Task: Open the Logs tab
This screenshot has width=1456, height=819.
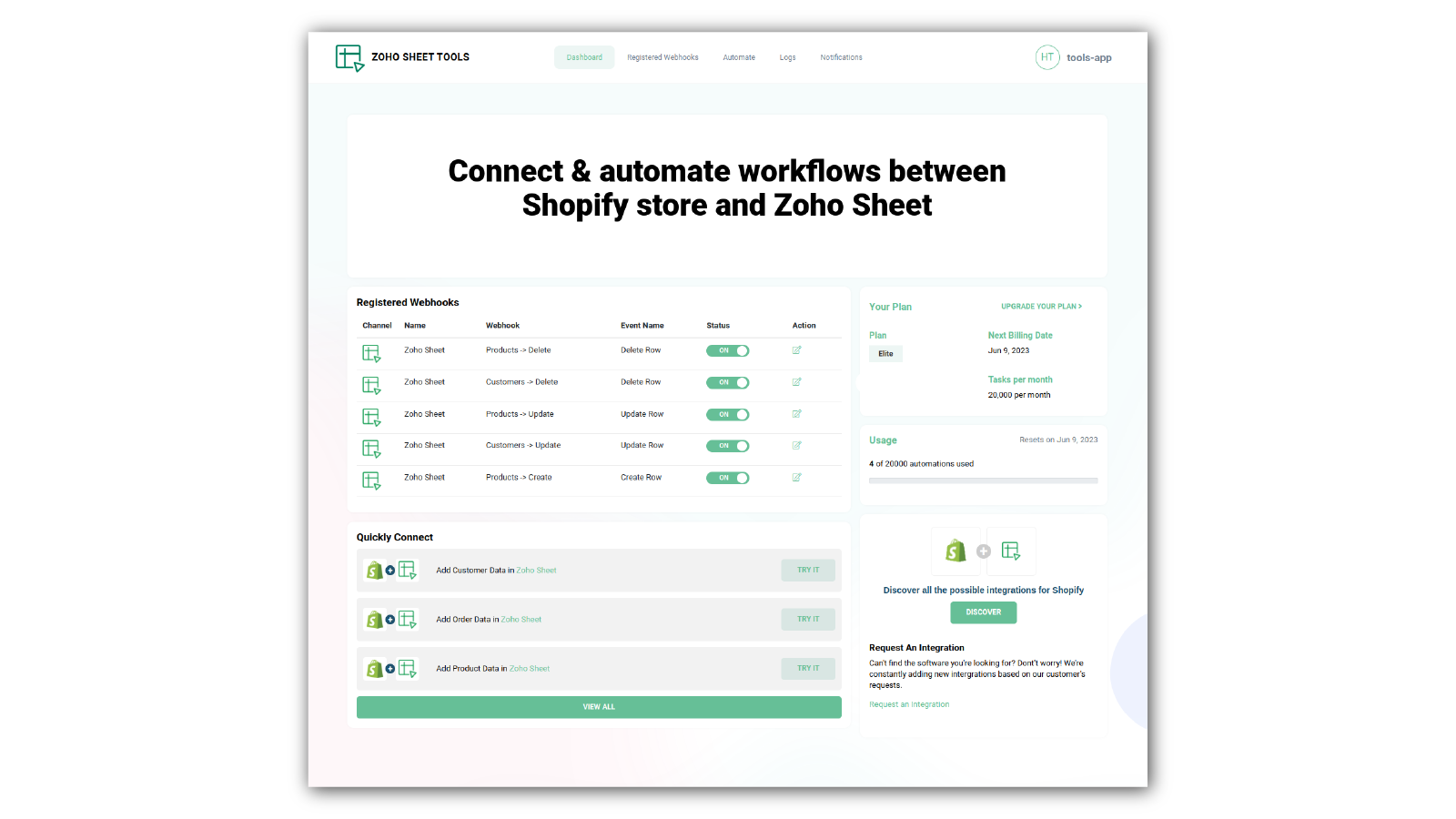Action: (788, 57)
